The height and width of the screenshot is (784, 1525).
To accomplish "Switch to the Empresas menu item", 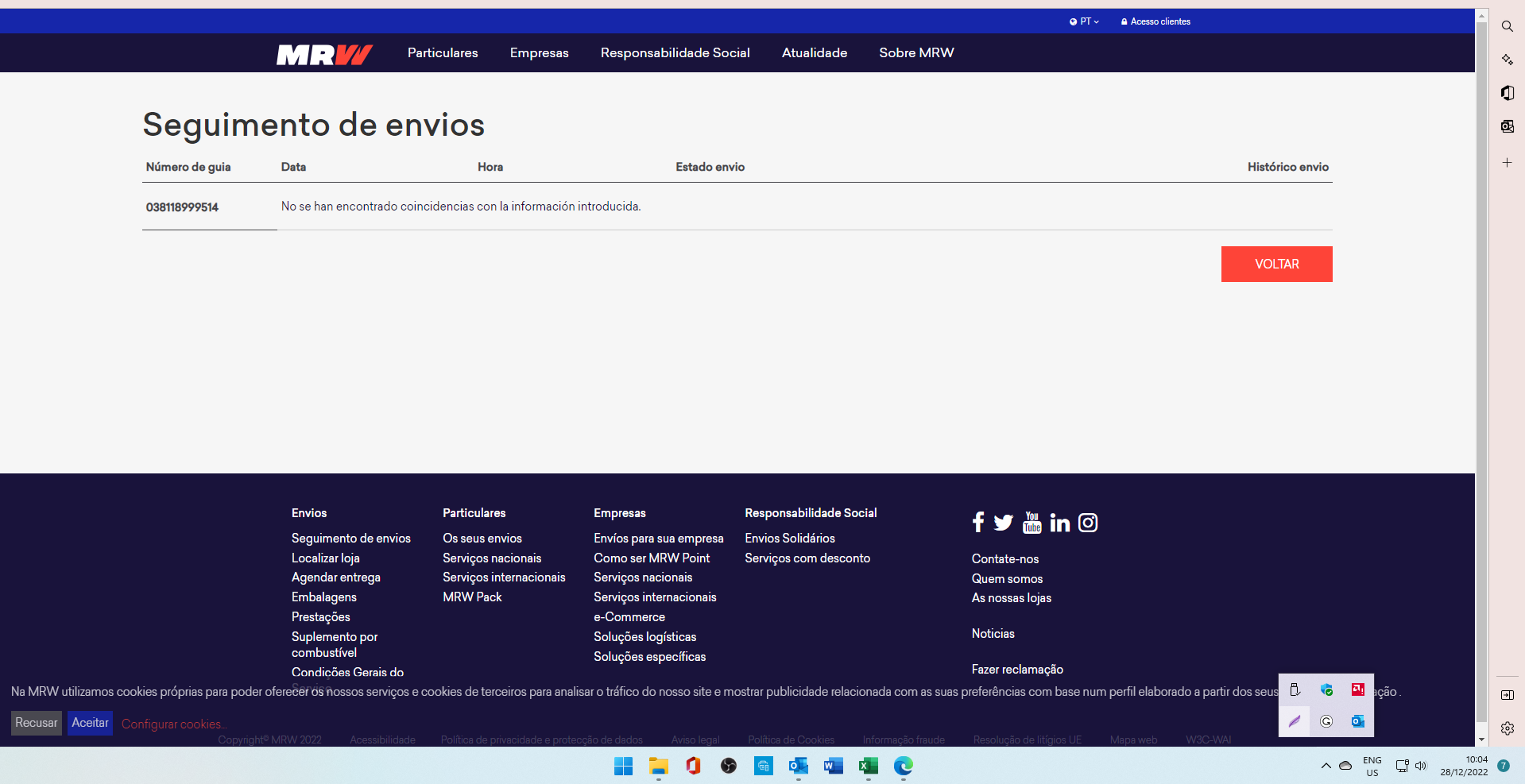I will (539, 52).
